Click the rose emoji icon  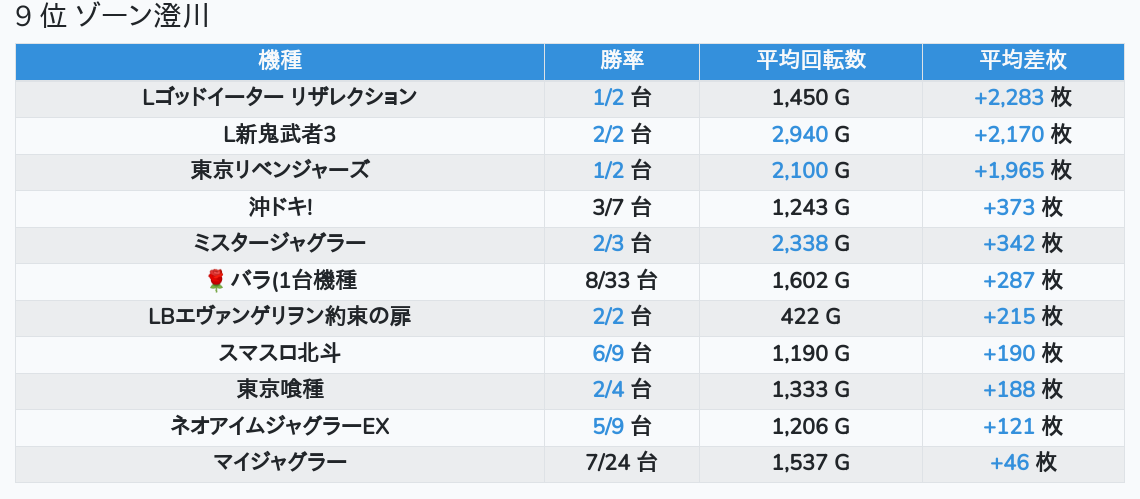216,281
